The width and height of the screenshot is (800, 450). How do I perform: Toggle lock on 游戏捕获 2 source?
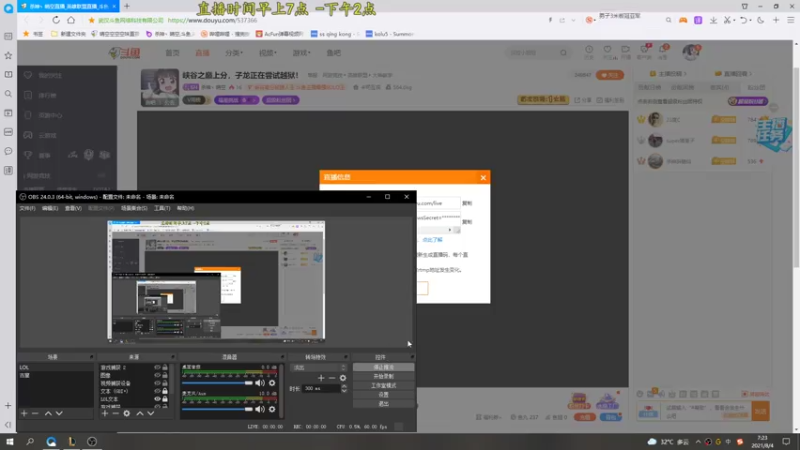pyautogui.click(x=165, y=367)
